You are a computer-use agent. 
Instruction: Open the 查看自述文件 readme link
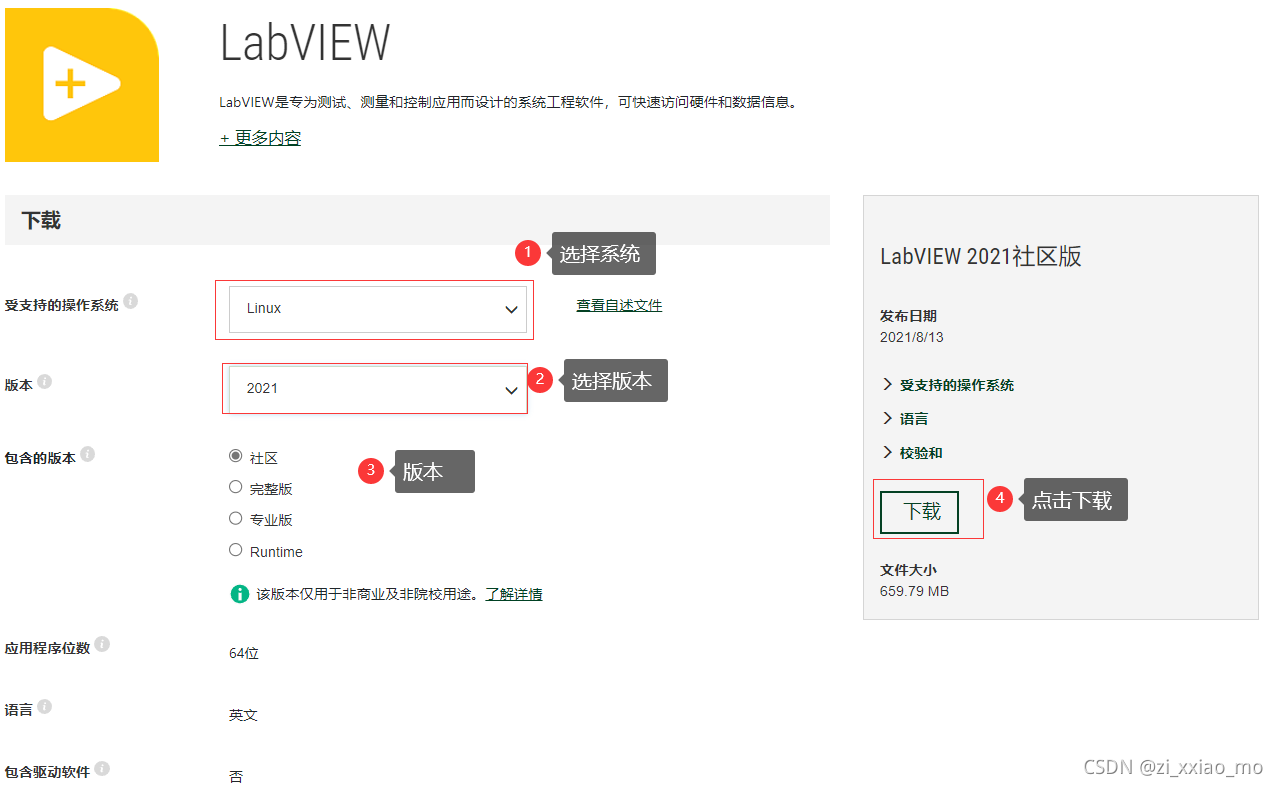(619, 305)
